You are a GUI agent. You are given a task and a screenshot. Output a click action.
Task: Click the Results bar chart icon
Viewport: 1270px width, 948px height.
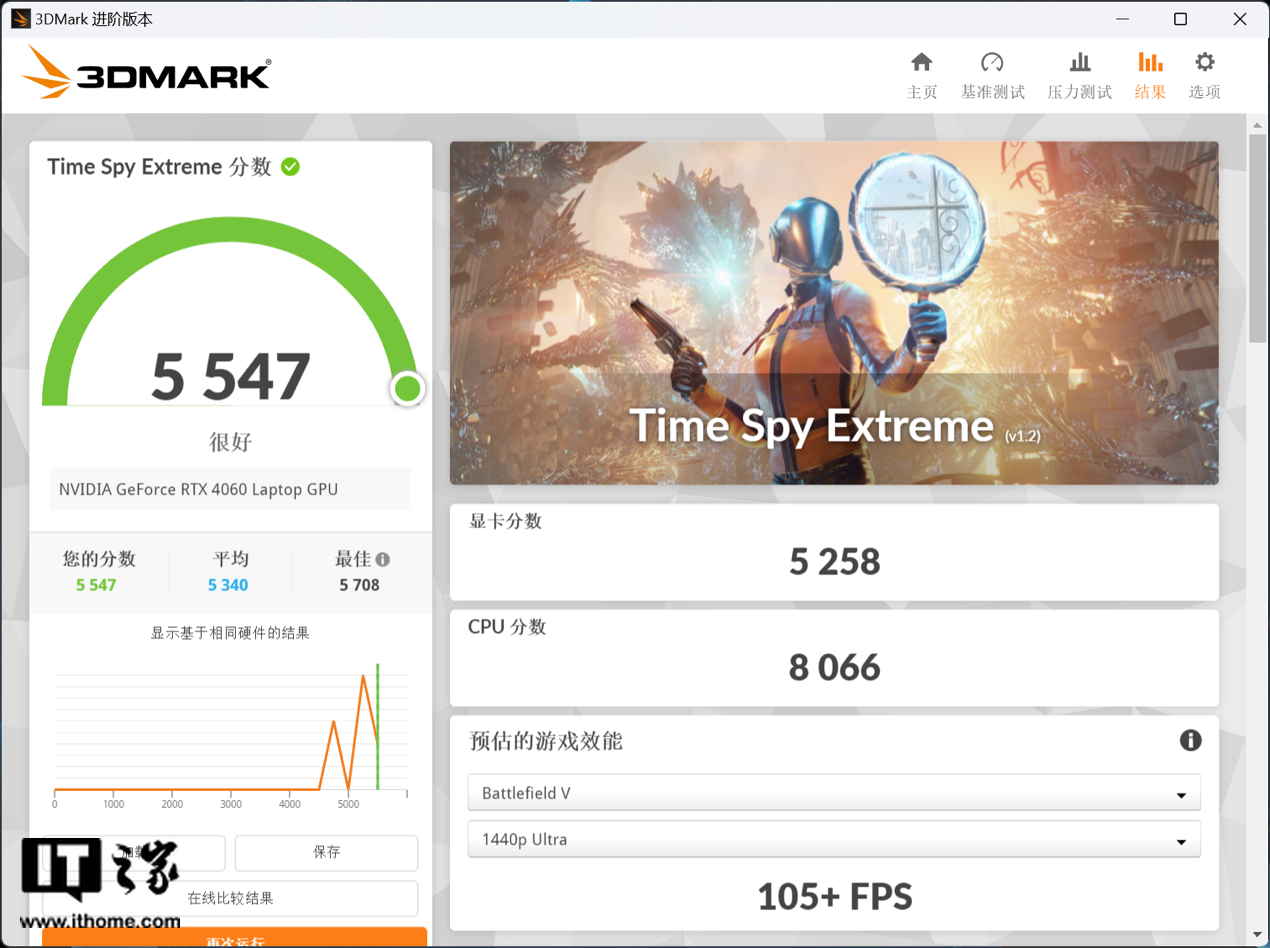(x=1150, y=62)
